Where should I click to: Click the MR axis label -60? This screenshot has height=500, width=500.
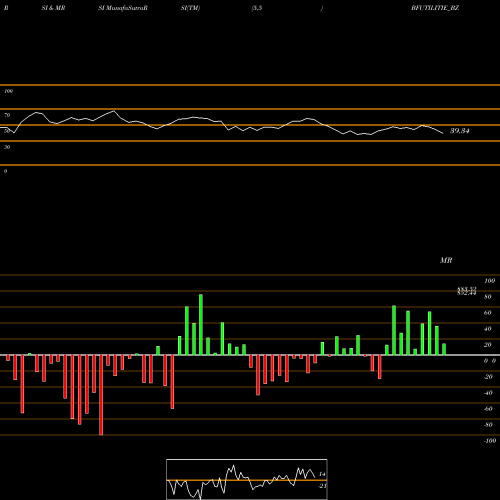[x=488, y=409]
